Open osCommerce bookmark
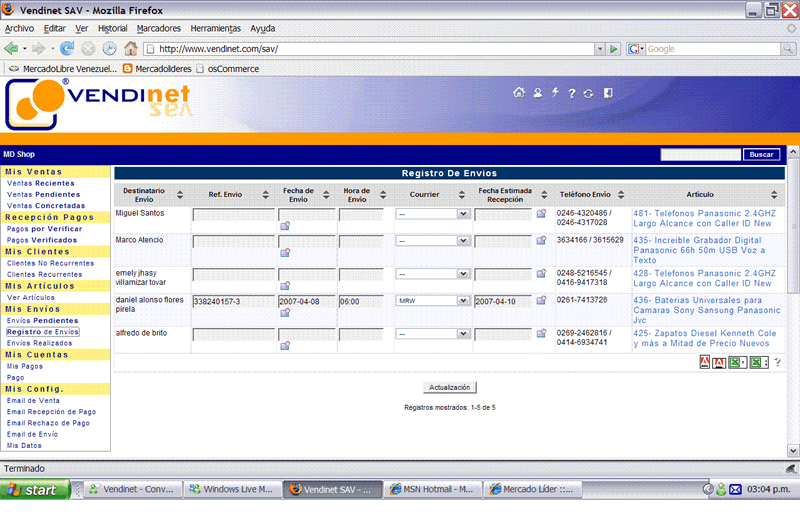Viewport: 800px width, 518px height. (x=228, y=69)
